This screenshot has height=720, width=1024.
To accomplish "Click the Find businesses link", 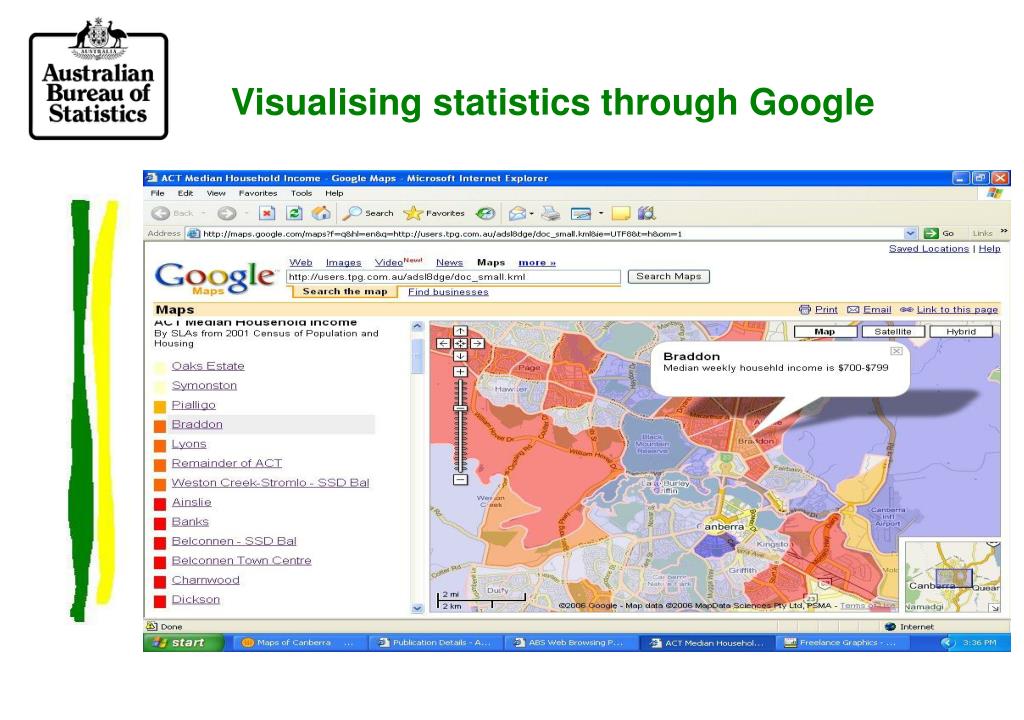I will click(x=448, y=292).
